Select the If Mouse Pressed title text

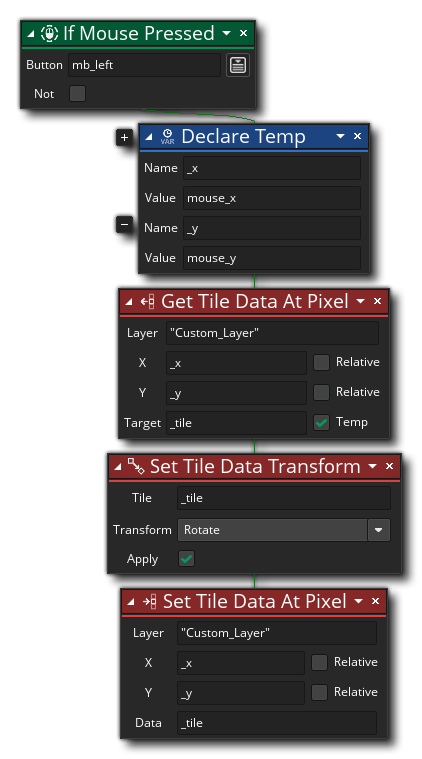(x=139, y=33)
